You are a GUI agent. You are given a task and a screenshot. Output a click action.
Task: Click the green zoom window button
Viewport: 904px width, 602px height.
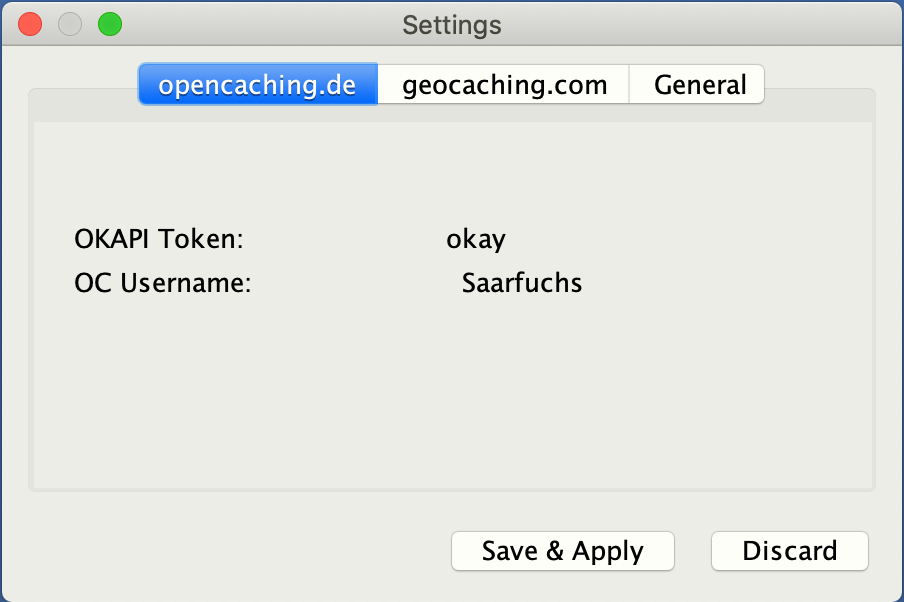coord(110,25)
